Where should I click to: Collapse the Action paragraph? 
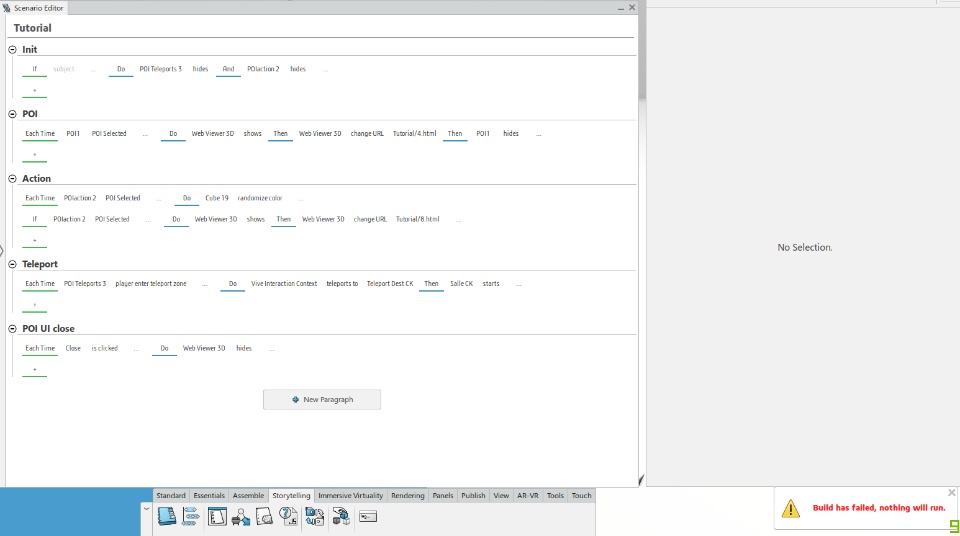12,179
